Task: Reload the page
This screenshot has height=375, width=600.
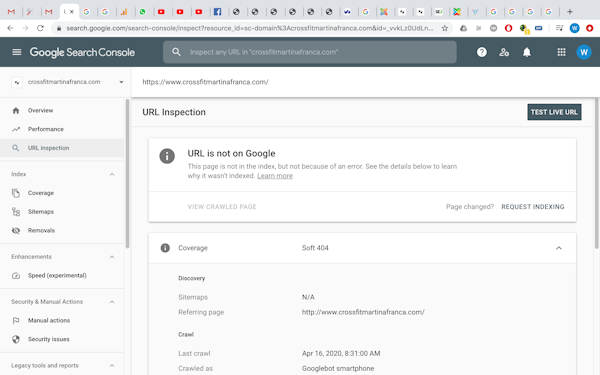Action: 40,28
